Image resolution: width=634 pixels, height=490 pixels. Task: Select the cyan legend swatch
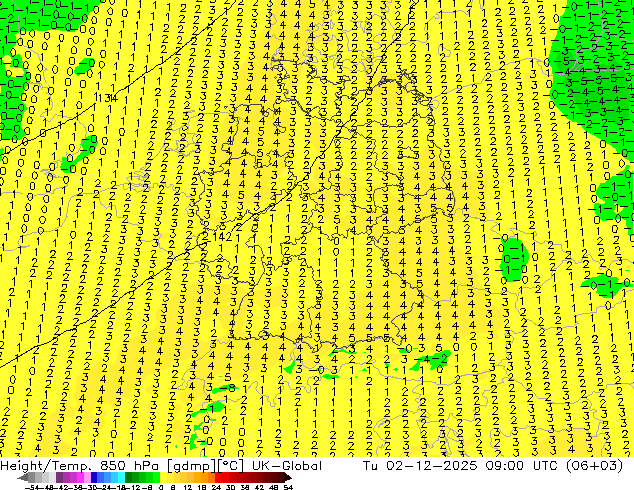121,477
